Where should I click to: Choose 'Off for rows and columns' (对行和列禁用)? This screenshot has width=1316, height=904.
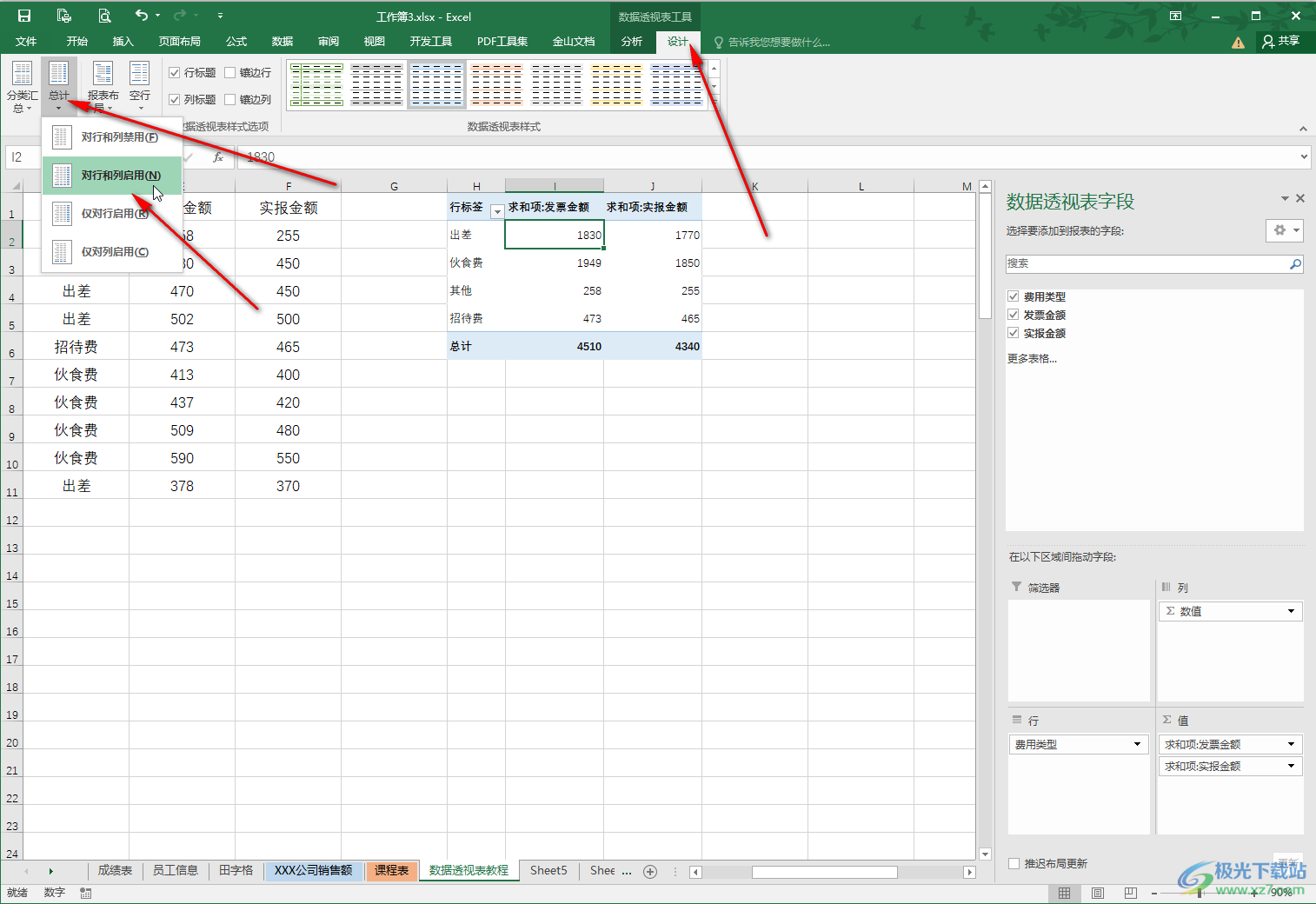click(x=112, y=137)
